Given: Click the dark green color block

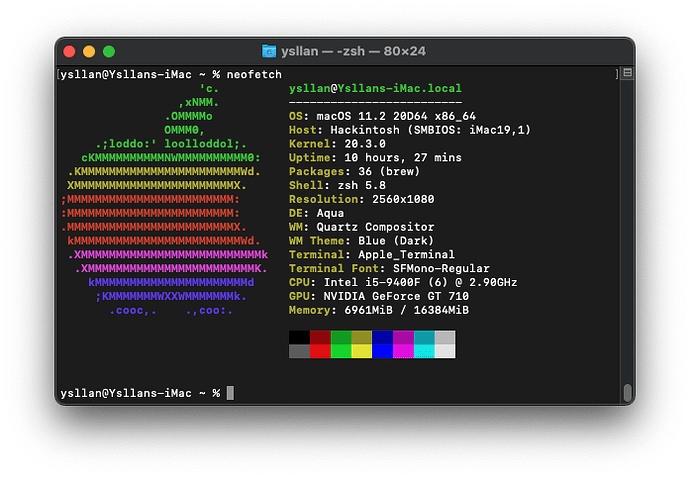Looking at the screenshot, I should 341,338.
